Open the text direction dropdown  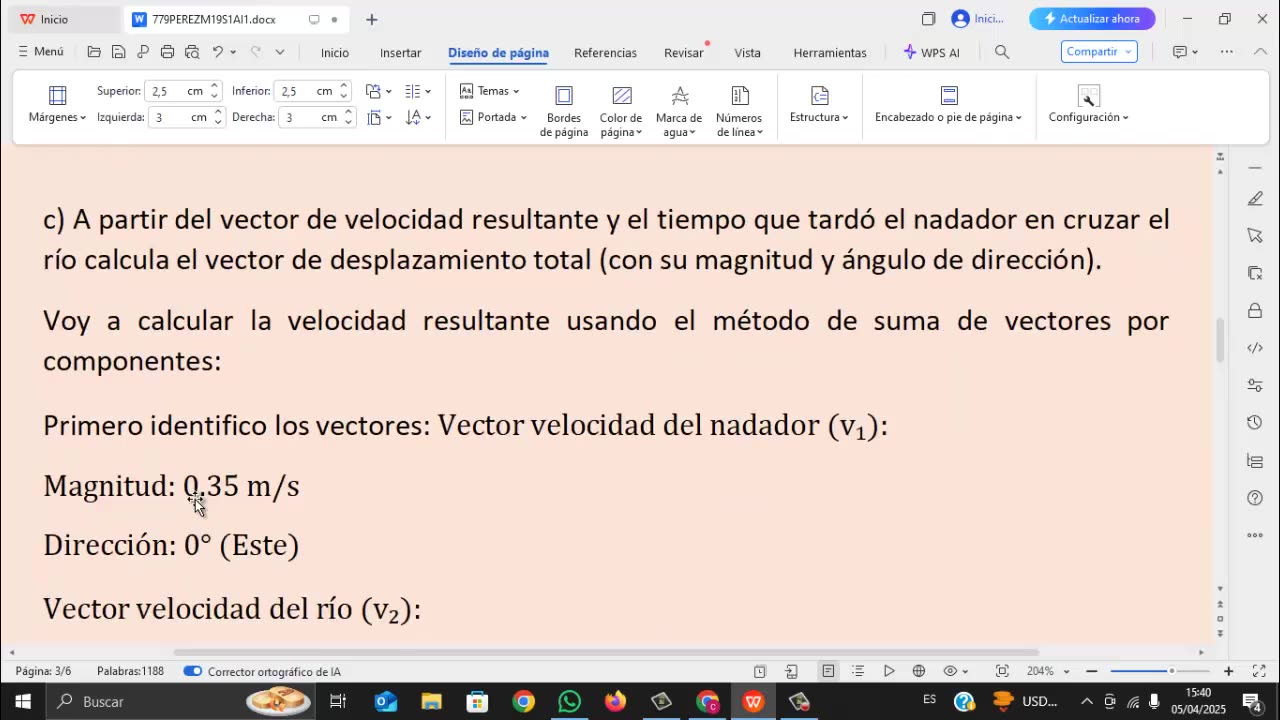point(418,117)
